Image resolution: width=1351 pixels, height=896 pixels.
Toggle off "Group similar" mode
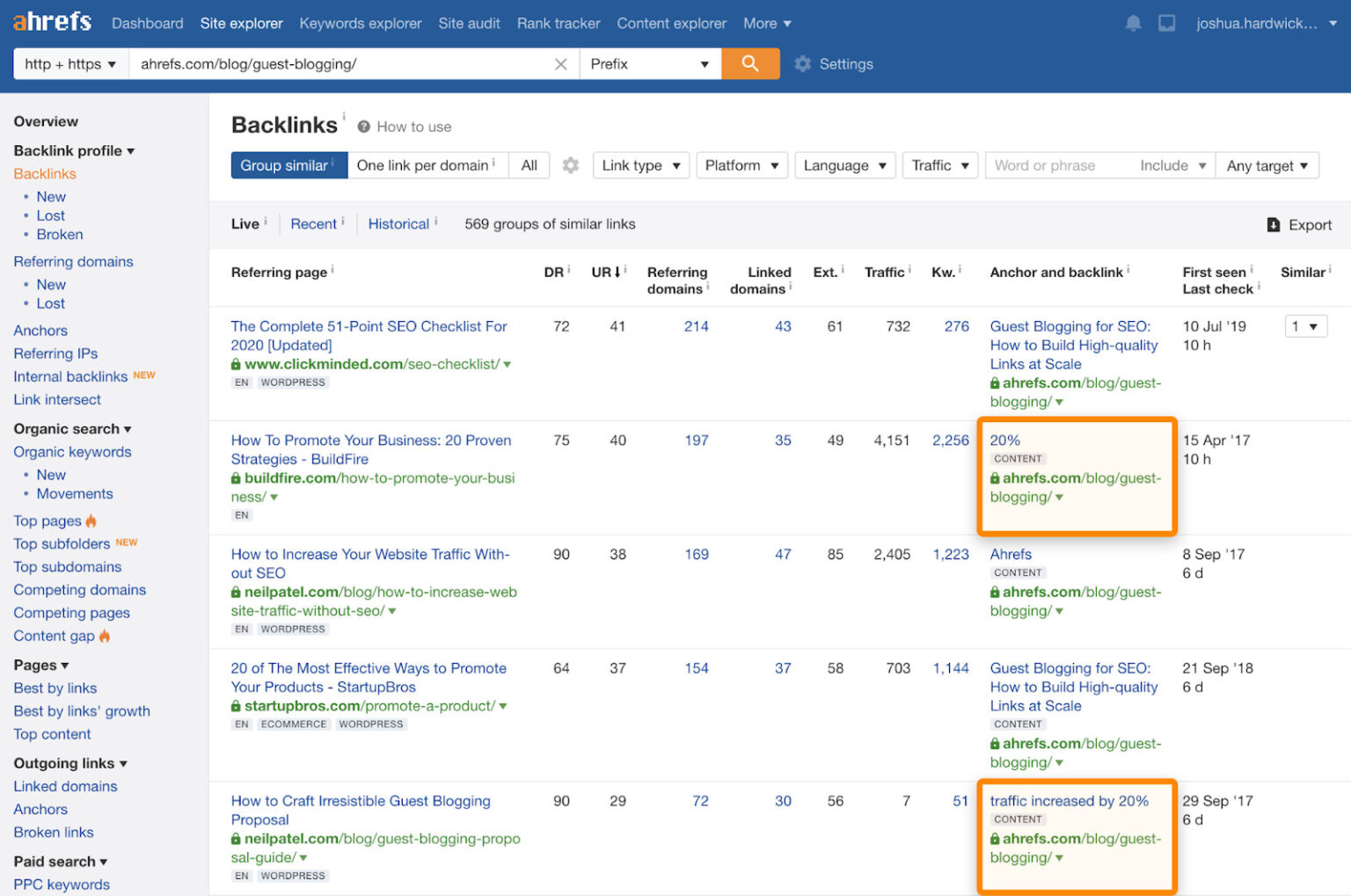click(x=283, y=165)
